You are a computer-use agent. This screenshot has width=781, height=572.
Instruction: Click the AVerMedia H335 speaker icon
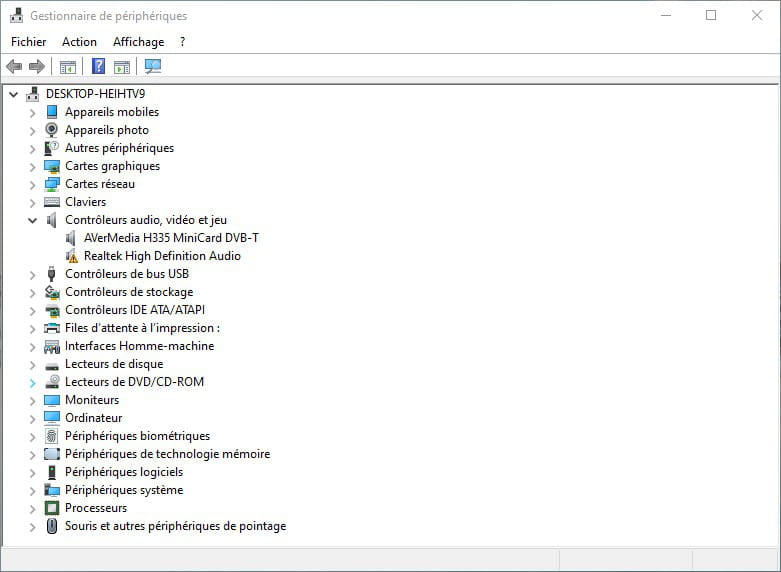(x=71, y=238)
